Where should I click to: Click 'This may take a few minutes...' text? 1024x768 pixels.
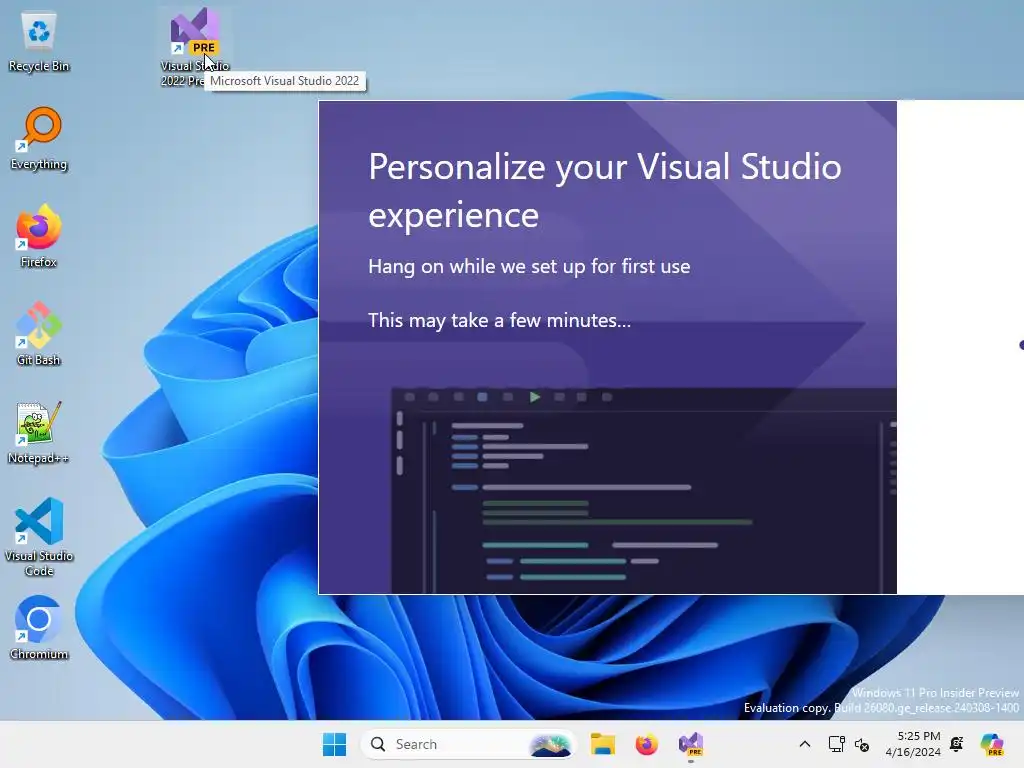pos(500,320)
